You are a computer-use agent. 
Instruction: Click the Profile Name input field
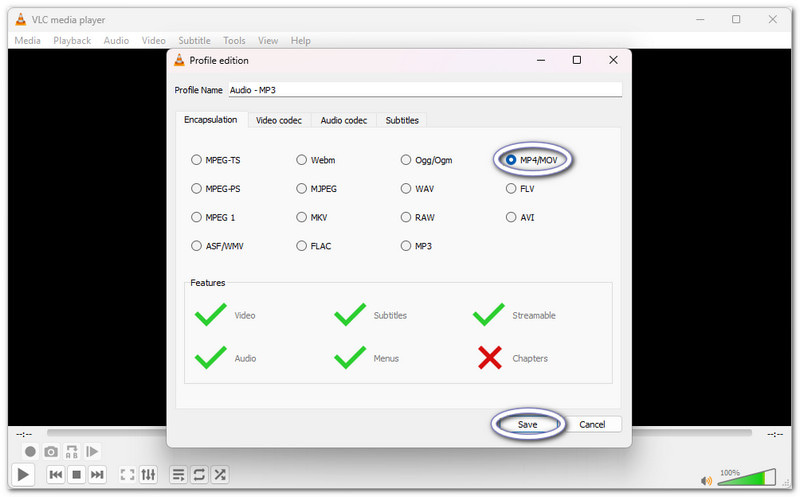[424, 90]
